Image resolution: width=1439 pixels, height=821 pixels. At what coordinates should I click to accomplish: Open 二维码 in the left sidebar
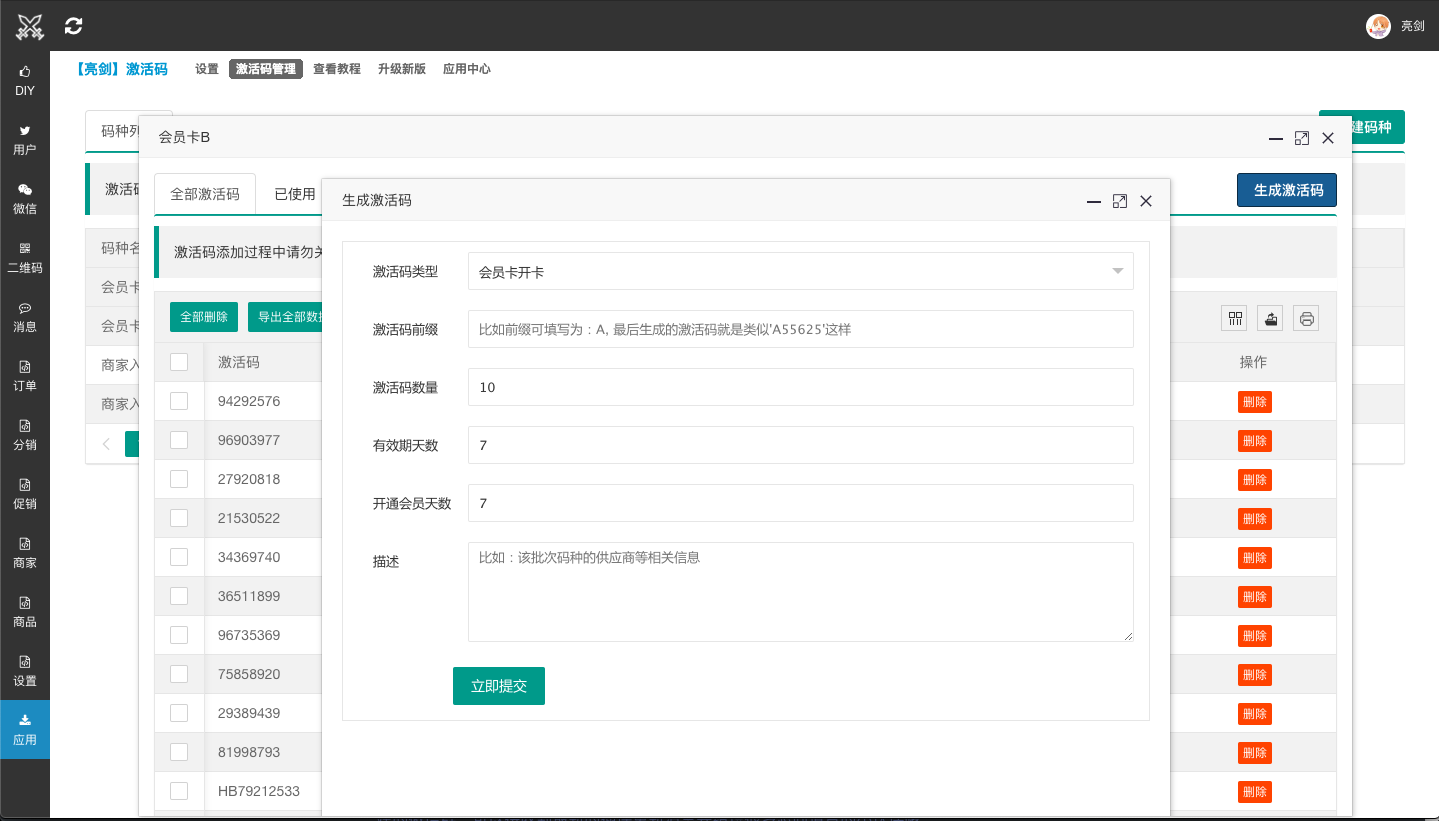point(25,258)
